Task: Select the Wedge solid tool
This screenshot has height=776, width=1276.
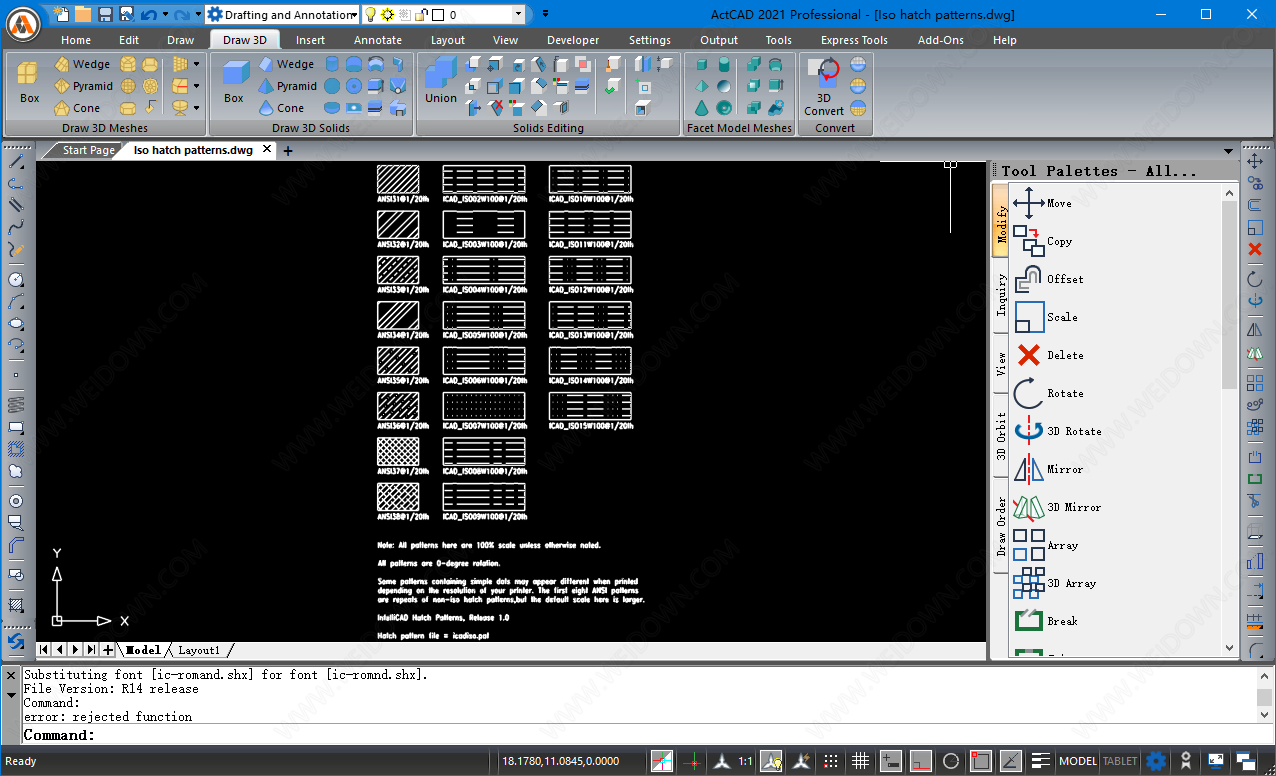Action: [286, 64]
